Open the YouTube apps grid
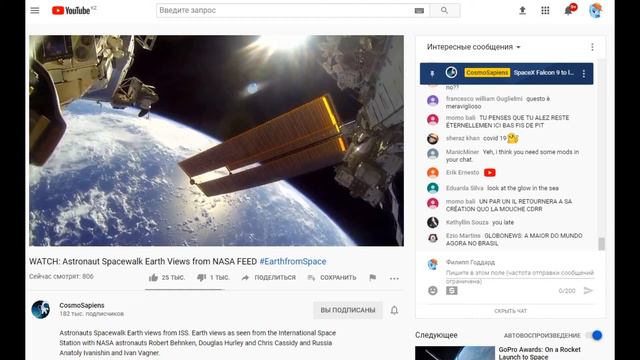The image size is (640, 360). click(x=545, y=11)
